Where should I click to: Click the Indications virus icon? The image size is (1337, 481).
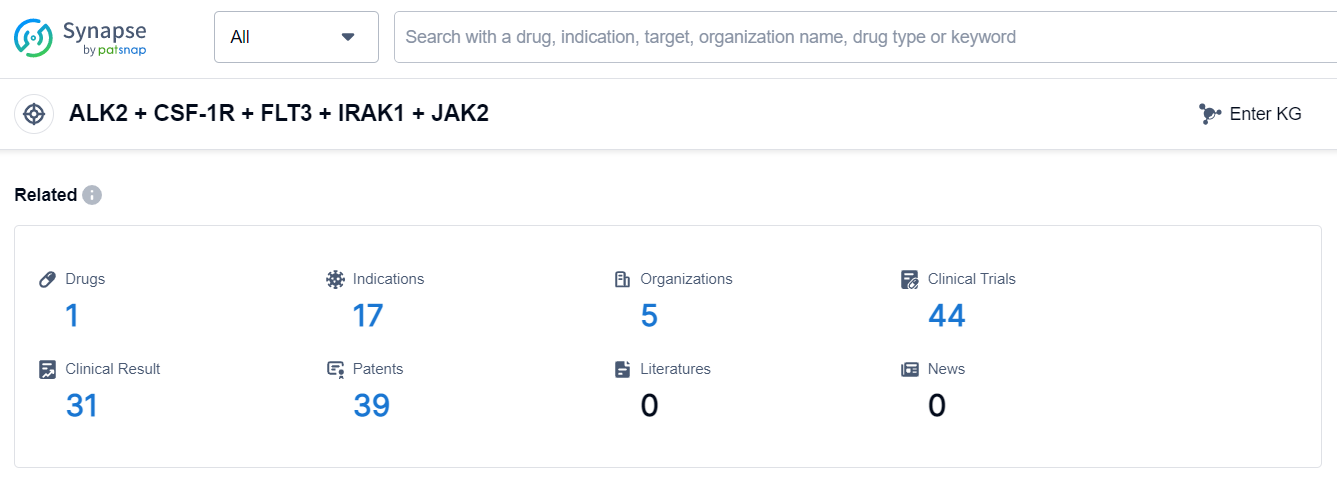pyautogui.click(x=335, y=279)
